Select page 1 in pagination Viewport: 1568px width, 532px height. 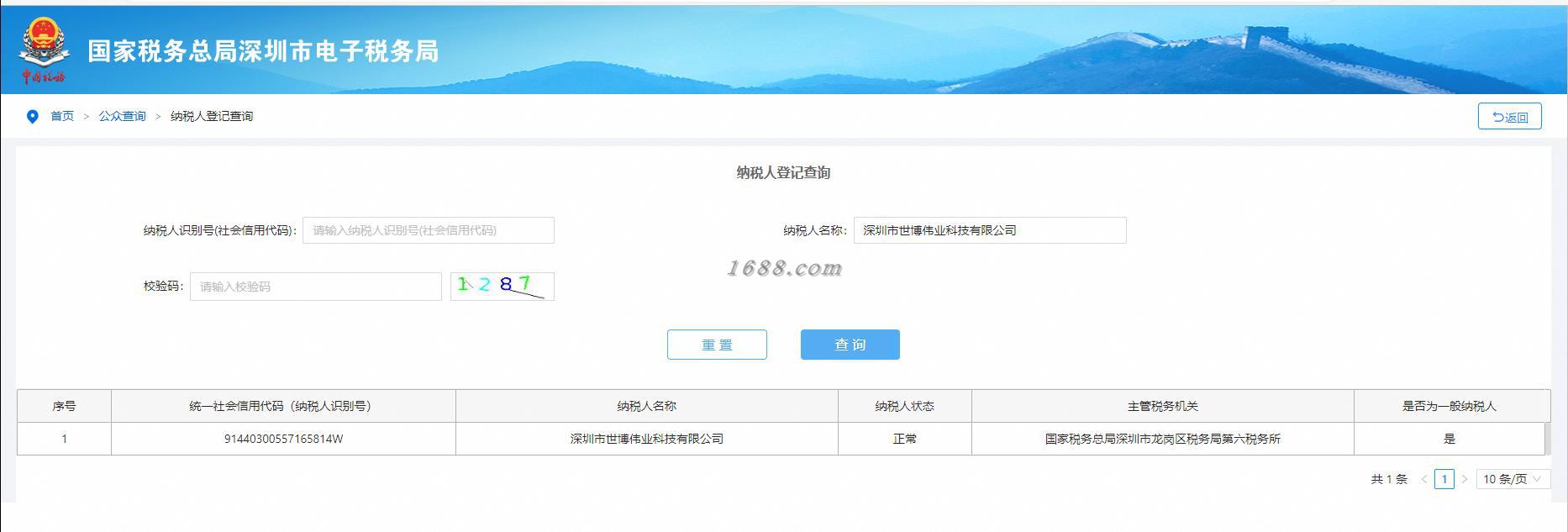coord(1444,479)
